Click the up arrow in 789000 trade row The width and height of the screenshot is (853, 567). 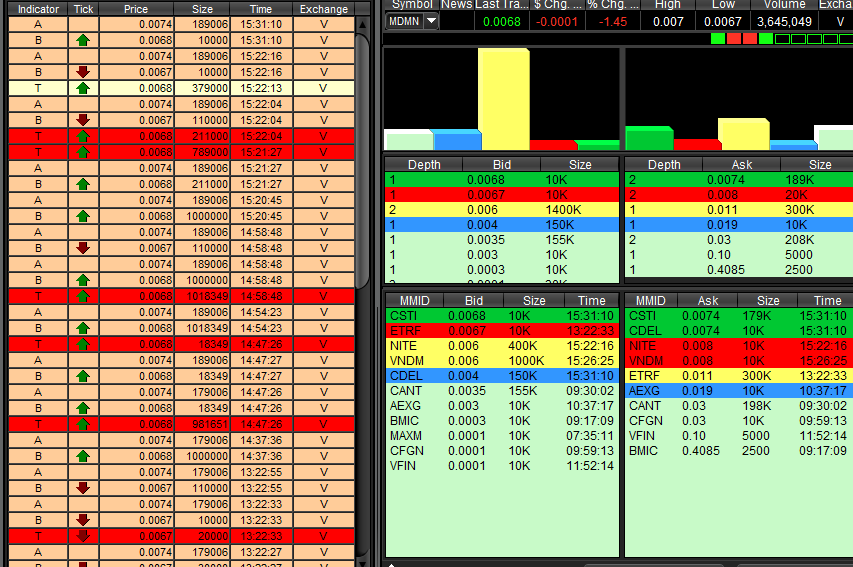click(83, 152)
